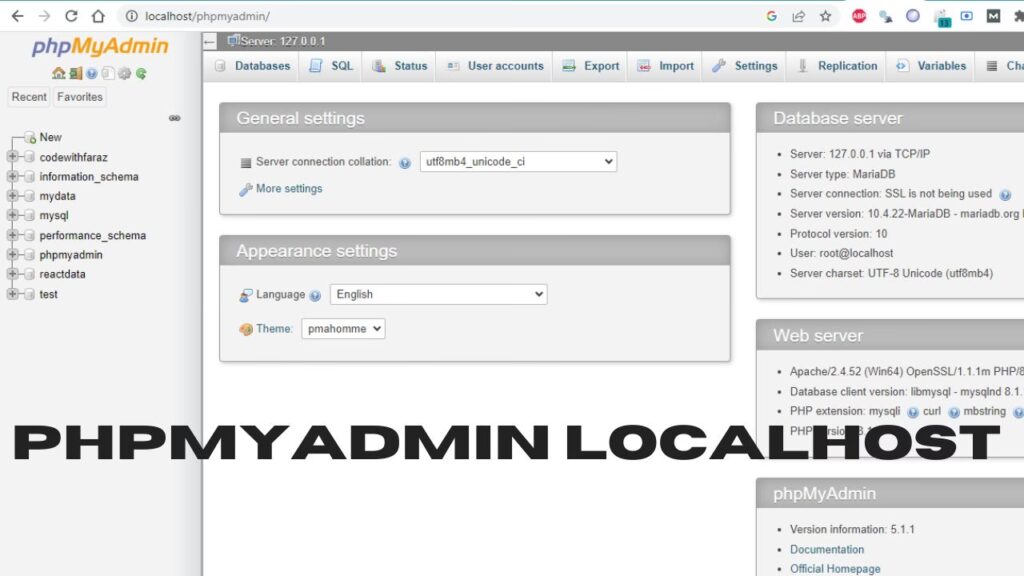Bookmark page using star icon
Viewport: 1024px width, 576px height.
[x=825, y=16]
